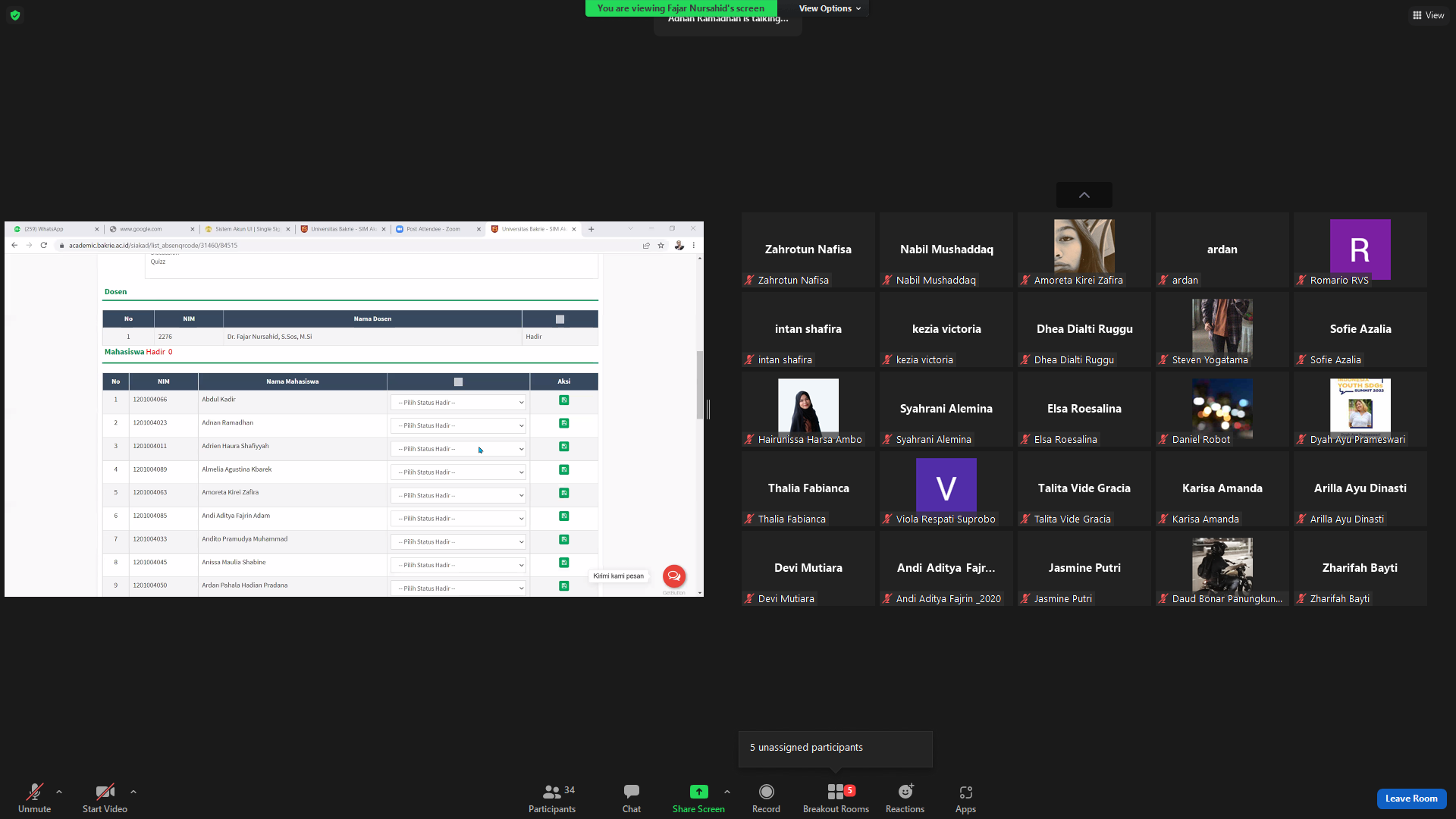Screen dimensions: 1456x819
Task: Click the save icon for Andito Pramudya Muhammad
Action: (x=564, y=540)
